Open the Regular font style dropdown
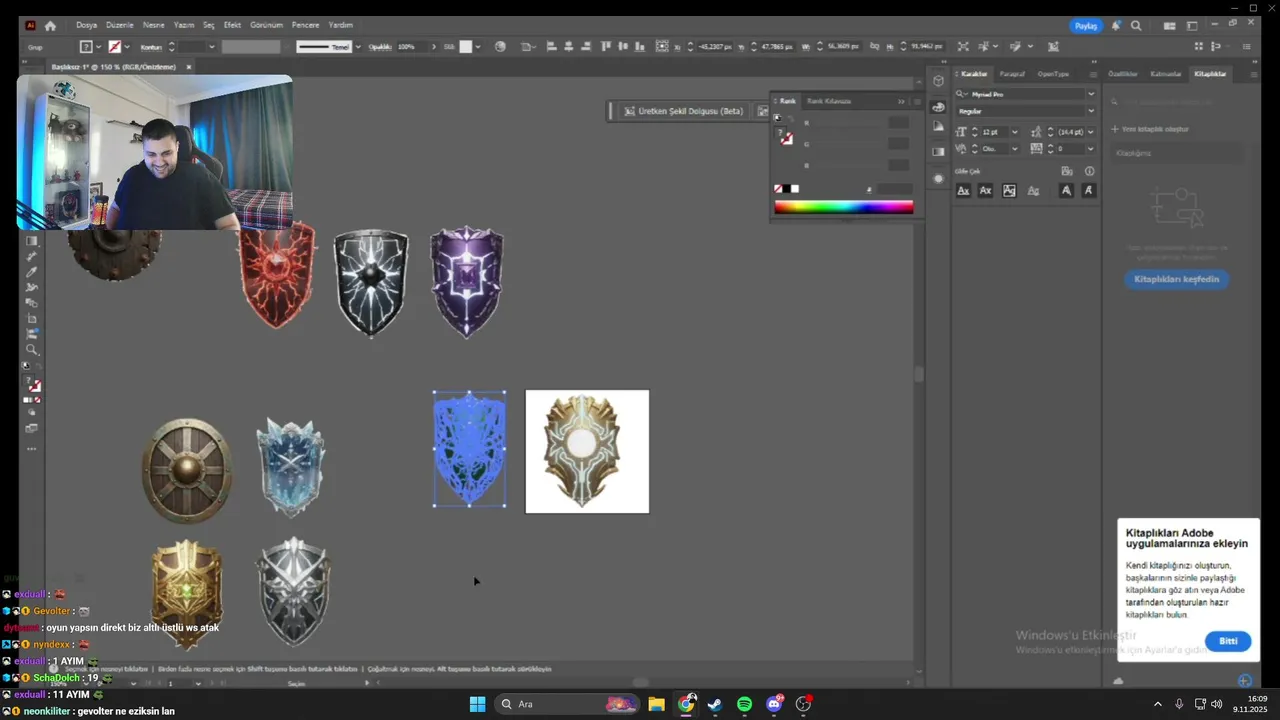The width and height of the screenshot is (1280, 720). 1091,111
